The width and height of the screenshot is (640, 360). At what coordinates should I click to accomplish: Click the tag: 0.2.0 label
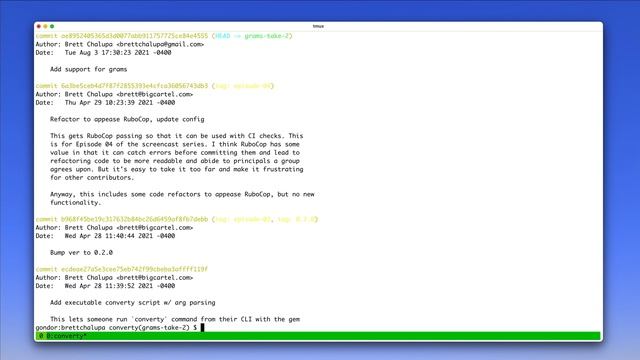pyautogui.click(x=296, y=219)
